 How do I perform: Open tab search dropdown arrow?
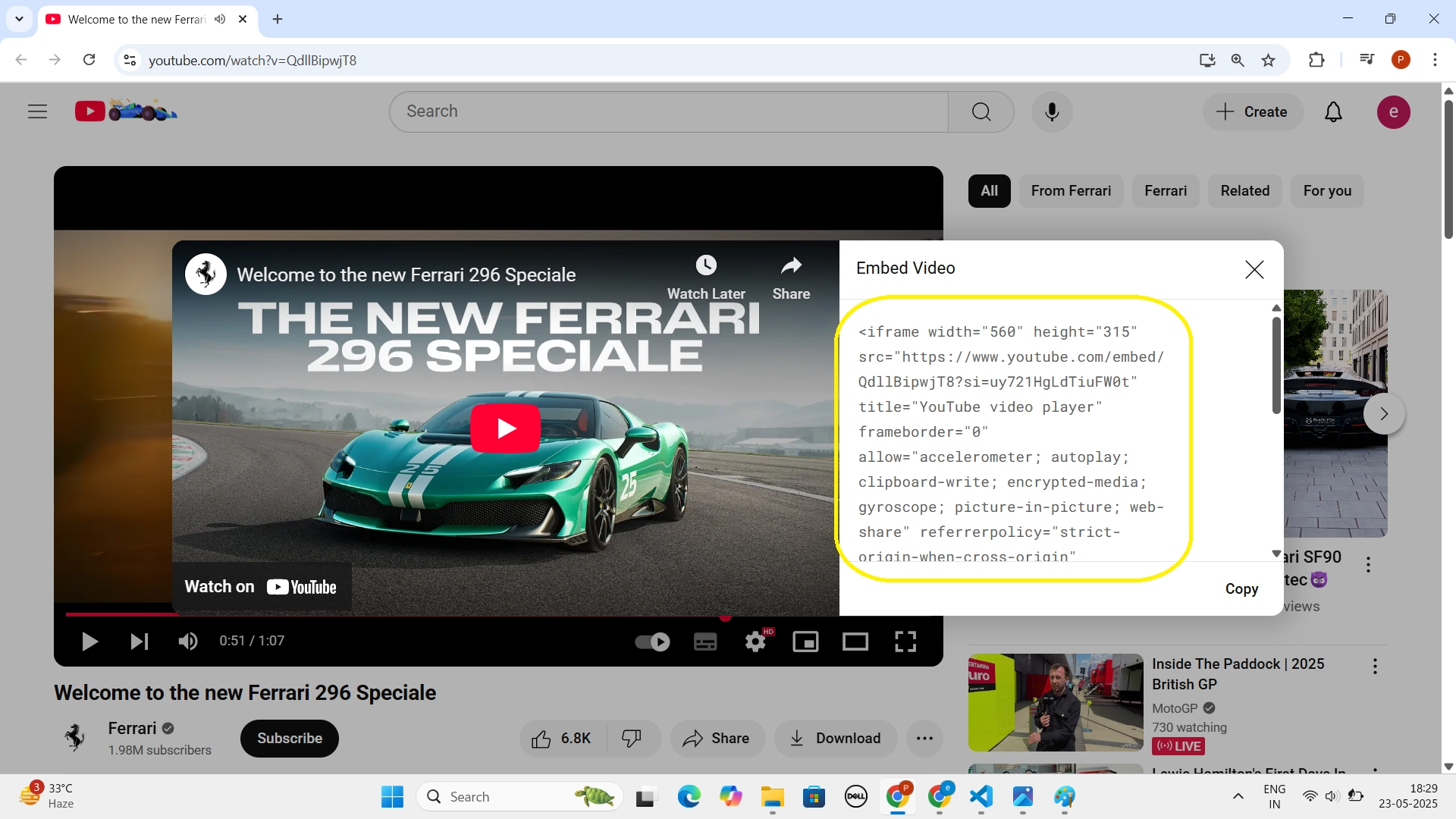(19, 19)
